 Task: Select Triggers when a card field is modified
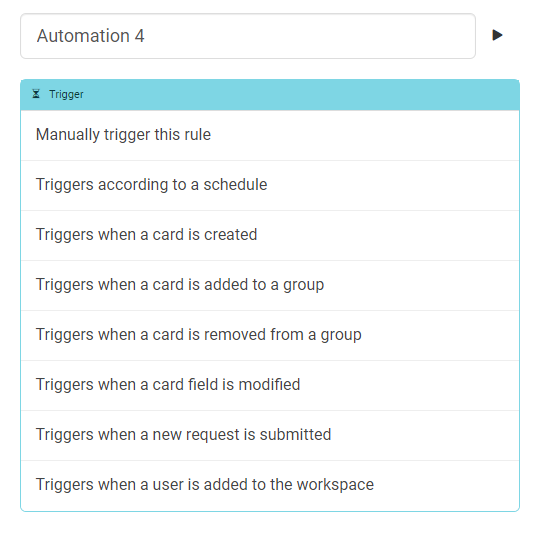(270, 385)
